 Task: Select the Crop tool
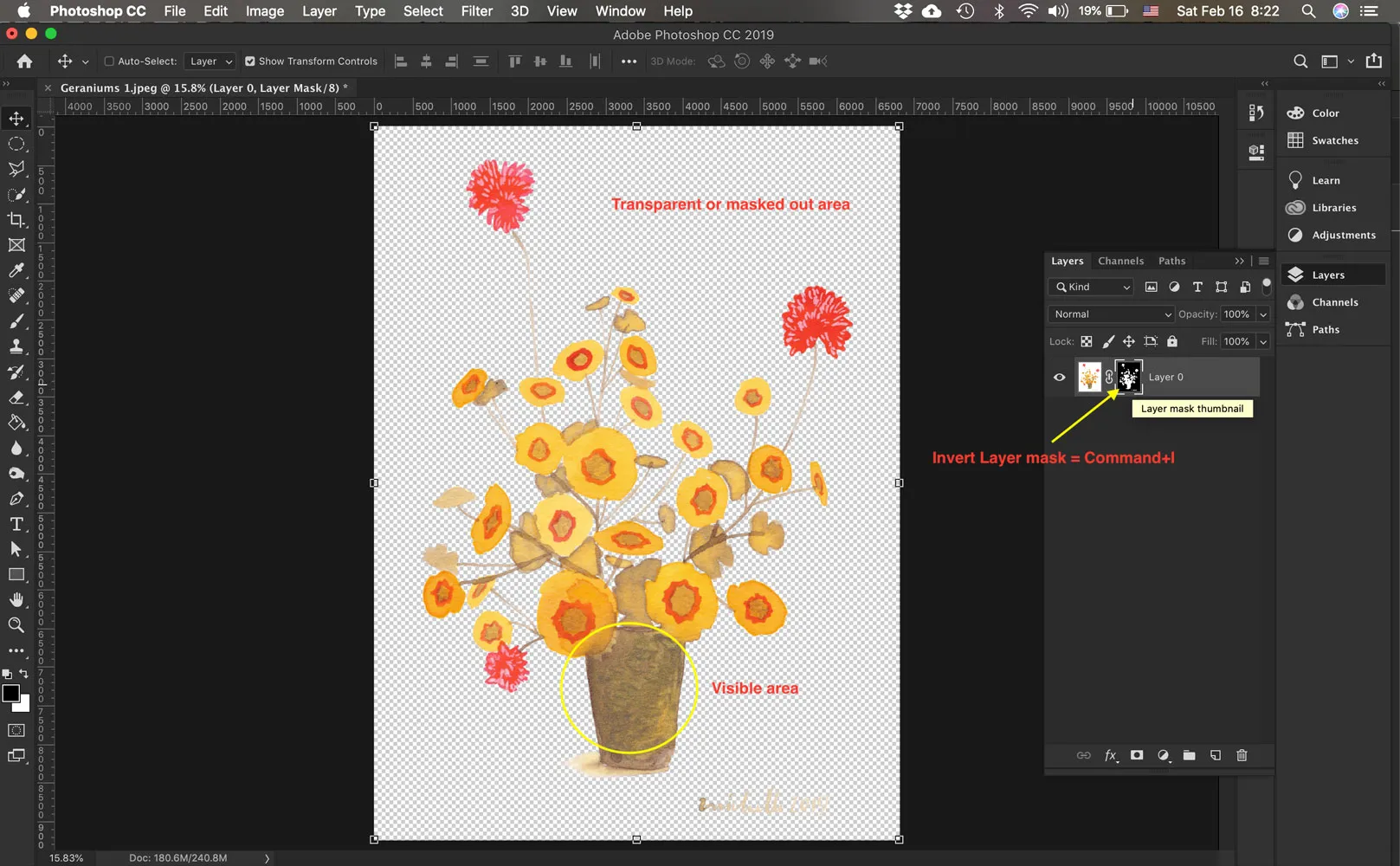[16, 220]
